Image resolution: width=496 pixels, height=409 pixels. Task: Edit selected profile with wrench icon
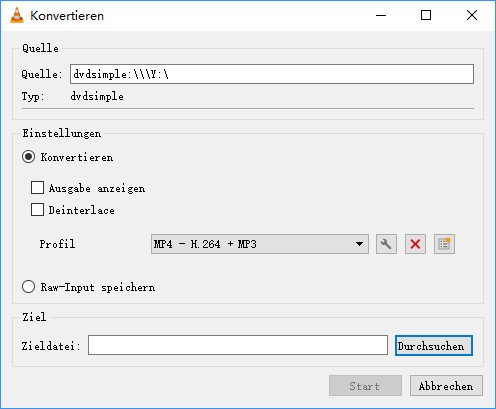click(386, 244)
